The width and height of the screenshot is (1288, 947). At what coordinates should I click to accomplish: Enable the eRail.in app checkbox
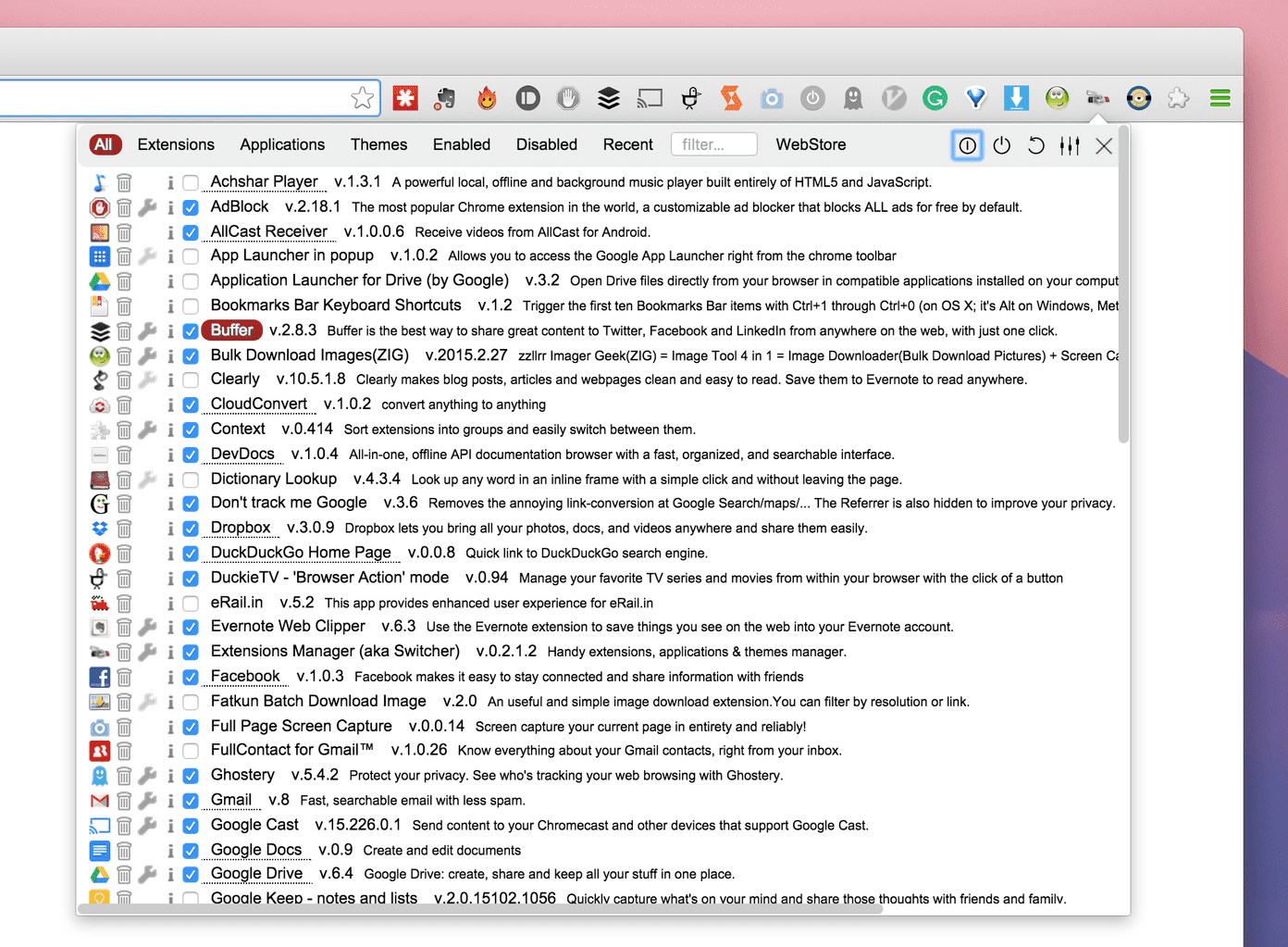(x=191, y=604)
